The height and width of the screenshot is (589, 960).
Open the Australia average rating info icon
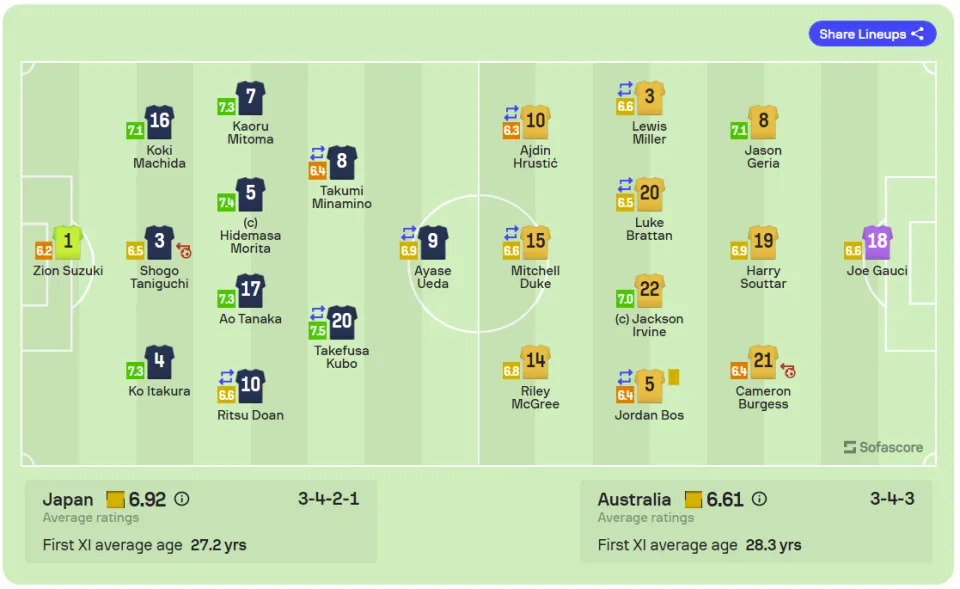pos(759,500)
